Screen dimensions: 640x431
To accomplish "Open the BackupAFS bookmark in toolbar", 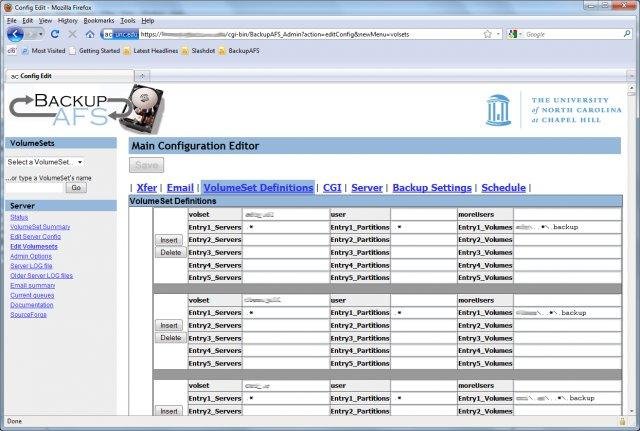I will pyautogui.click(x=239, y=51).
